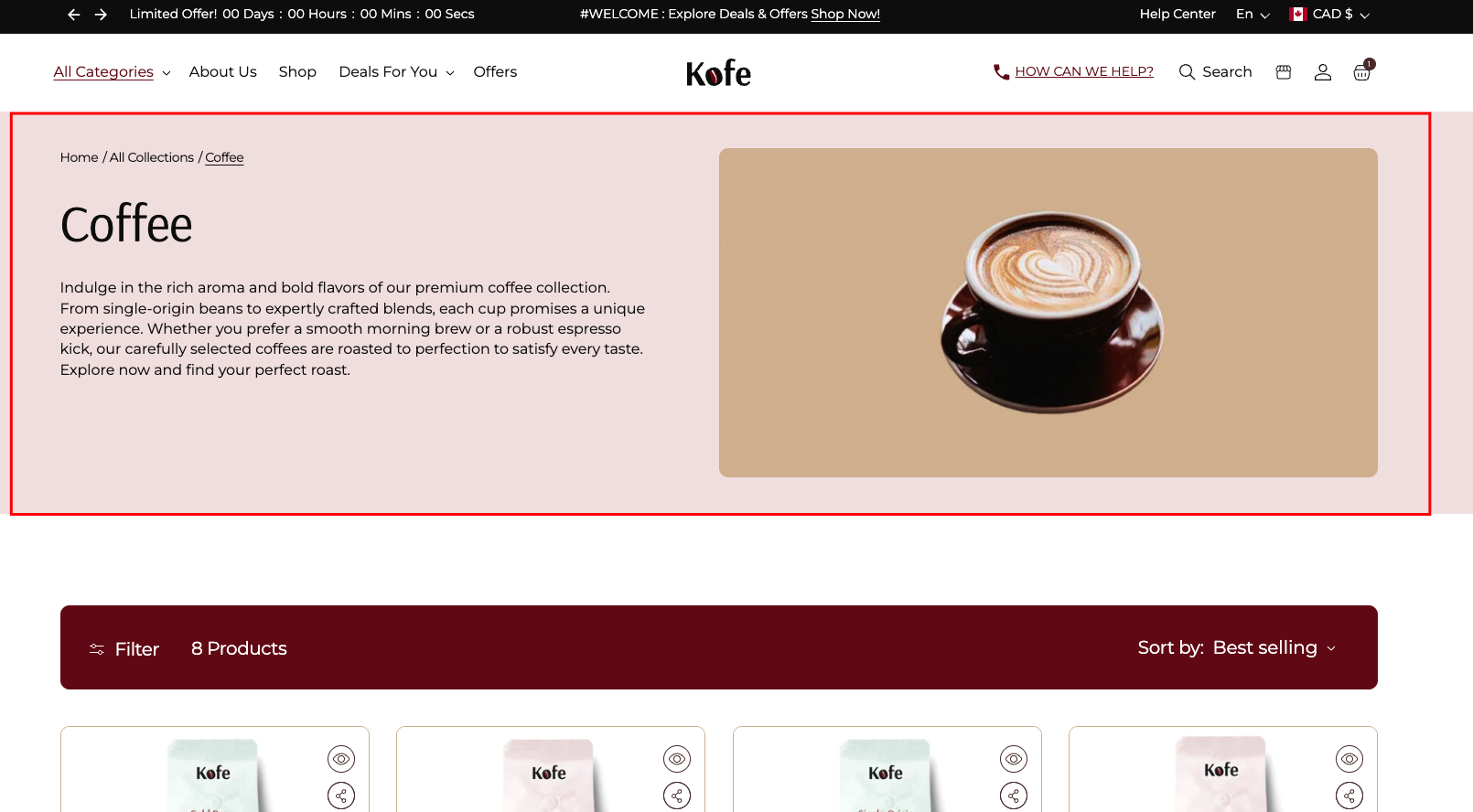The width and height of the screenshot is (1473, 812).
Task: Share the first product card
Action: click(341, 796)
